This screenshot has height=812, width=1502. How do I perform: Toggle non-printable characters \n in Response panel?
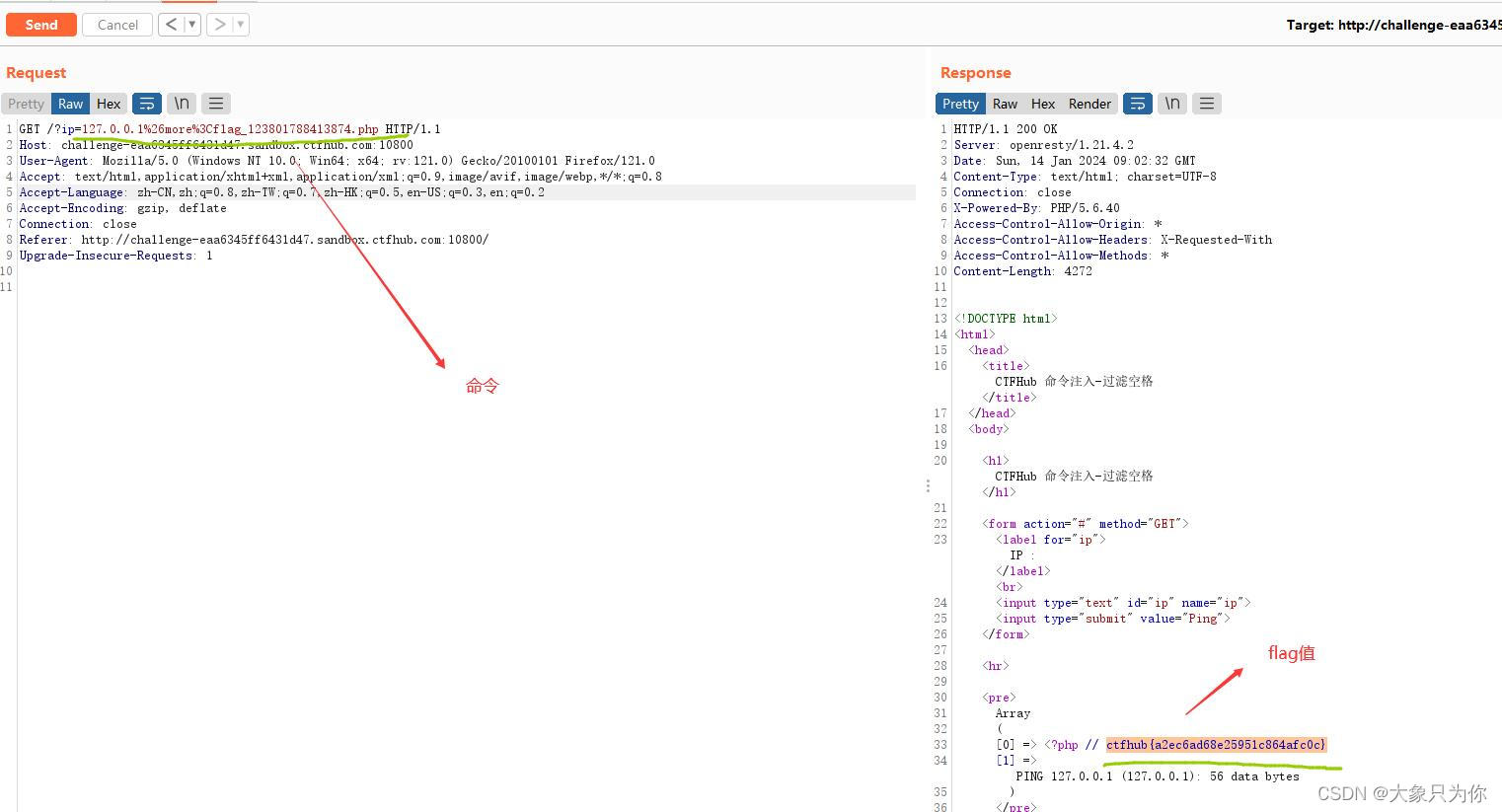click(1172, 104)
